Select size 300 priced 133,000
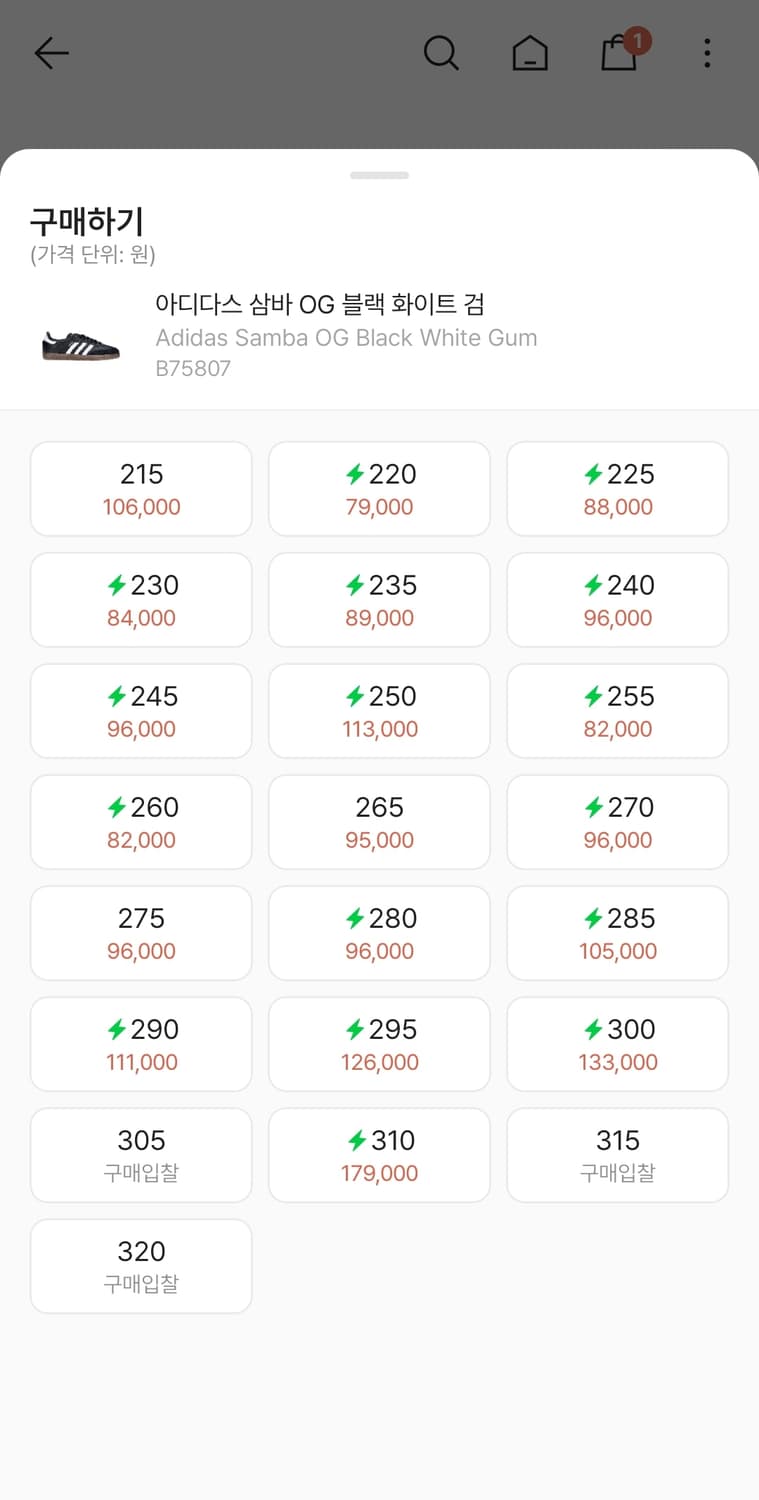The height and width of the screenshot is (1500, 759). 617,1044
